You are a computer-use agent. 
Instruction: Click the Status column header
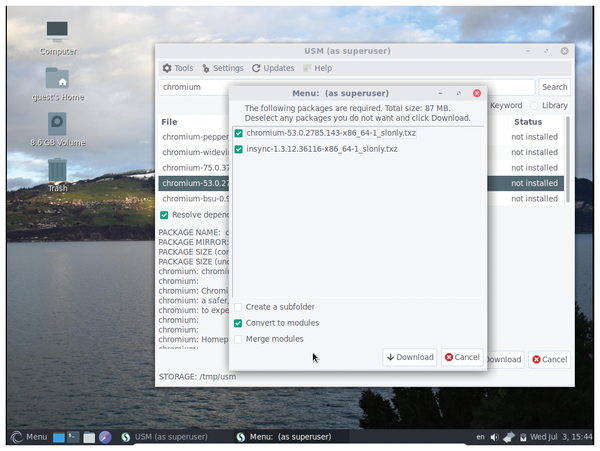point(528,122)
